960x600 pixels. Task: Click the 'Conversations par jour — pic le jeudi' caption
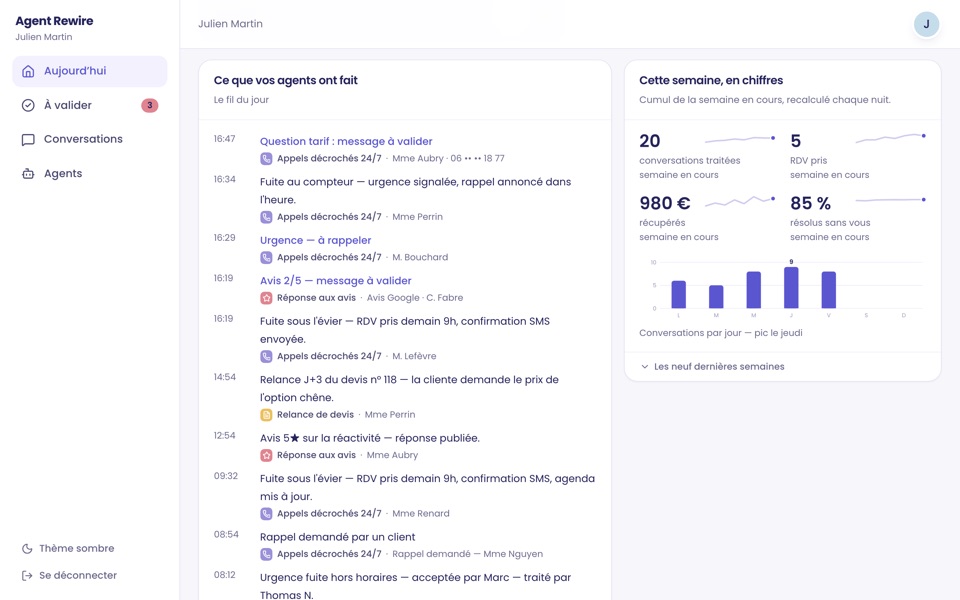tap(721, 333)
